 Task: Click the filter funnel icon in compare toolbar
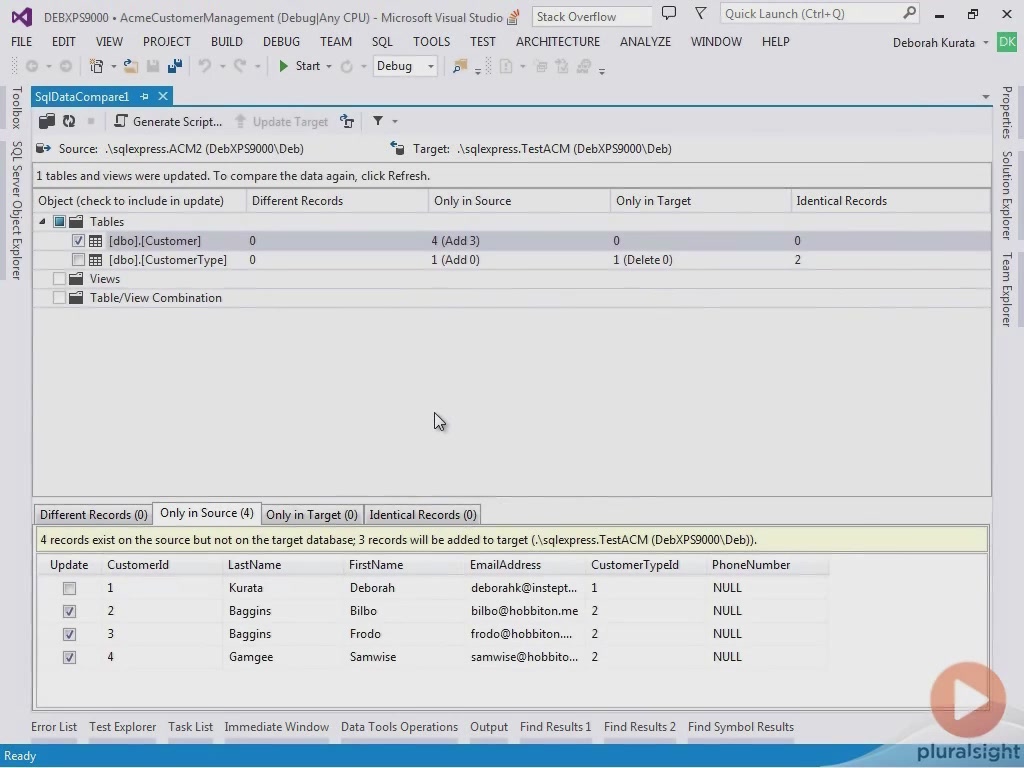pyautogui.click(x=377, y=121)
